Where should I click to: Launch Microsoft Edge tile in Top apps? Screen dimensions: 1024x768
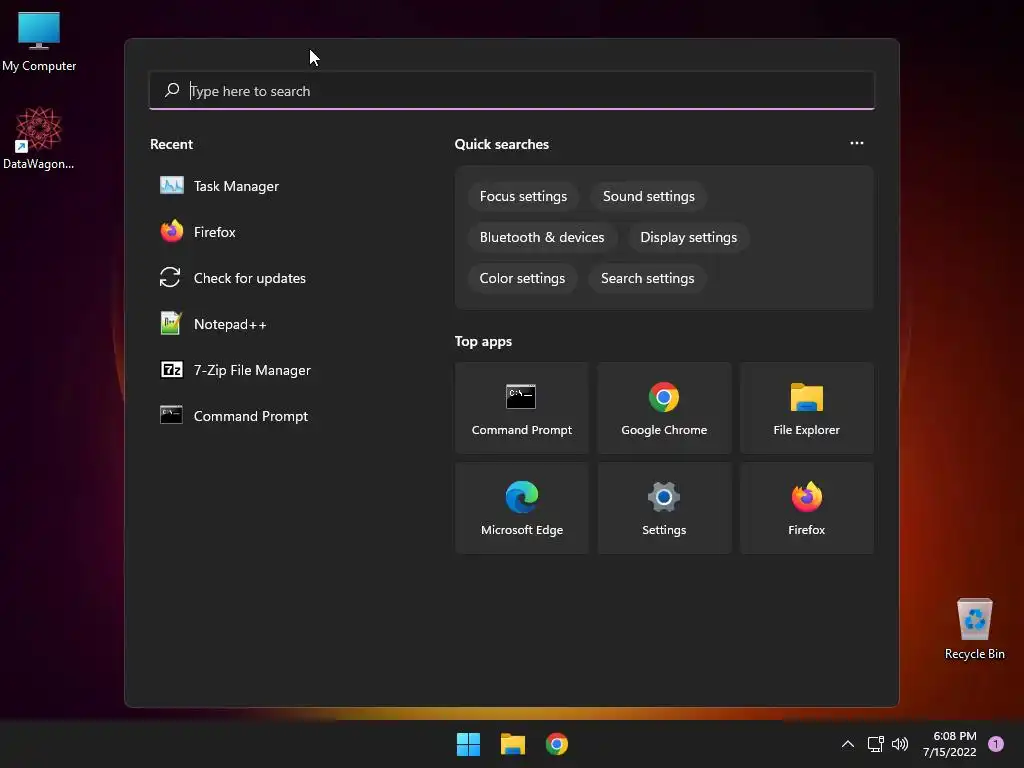[x=521, y=508]
